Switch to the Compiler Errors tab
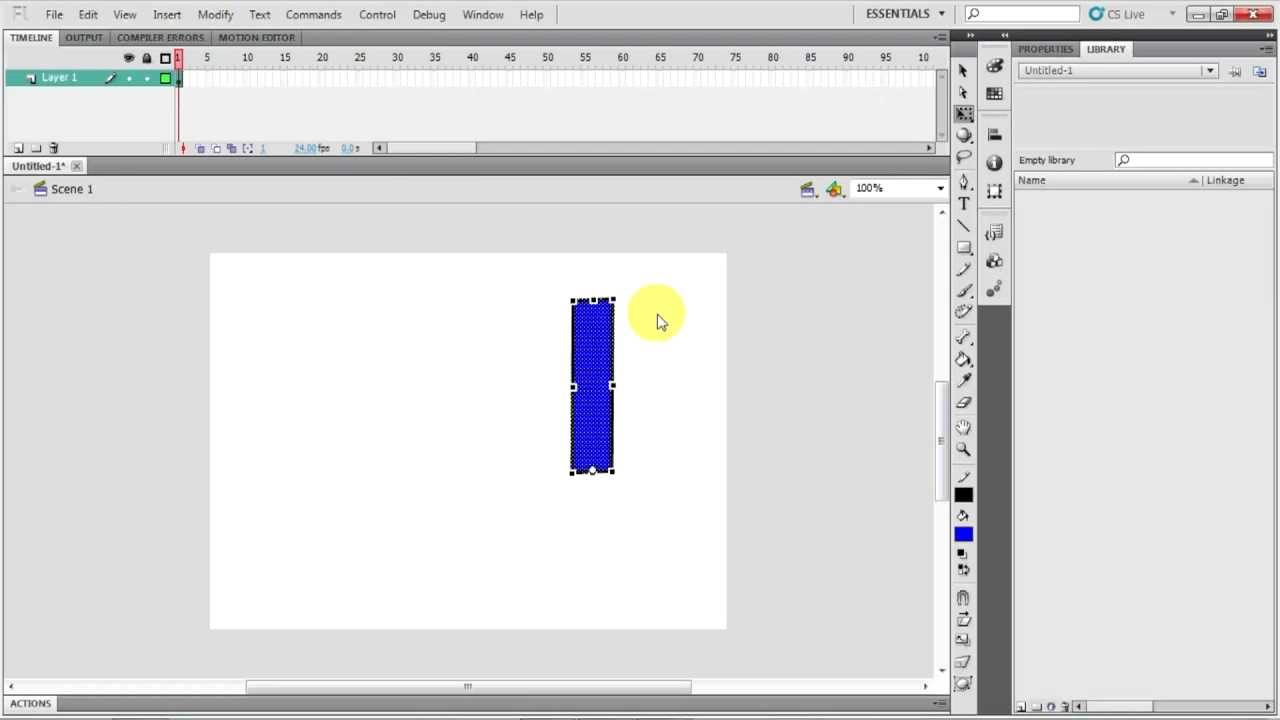The image size is (1280, 720). 160,37
